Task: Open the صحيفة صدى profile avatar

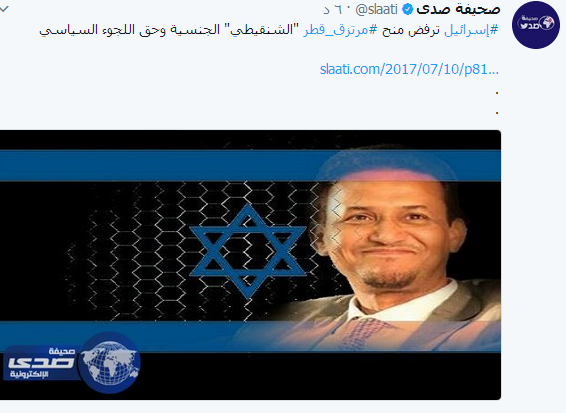Action: pos(536,25)
